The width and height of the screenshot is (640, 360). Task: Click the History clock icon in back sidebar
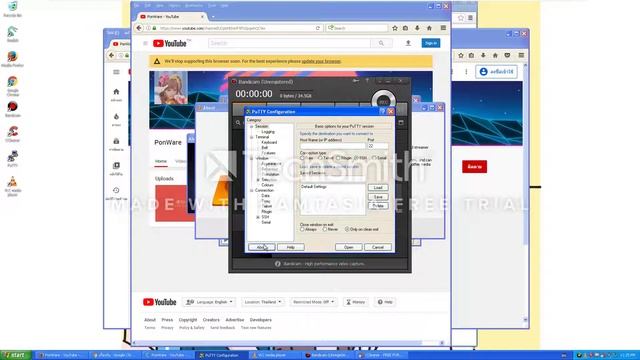pos(116,191)
